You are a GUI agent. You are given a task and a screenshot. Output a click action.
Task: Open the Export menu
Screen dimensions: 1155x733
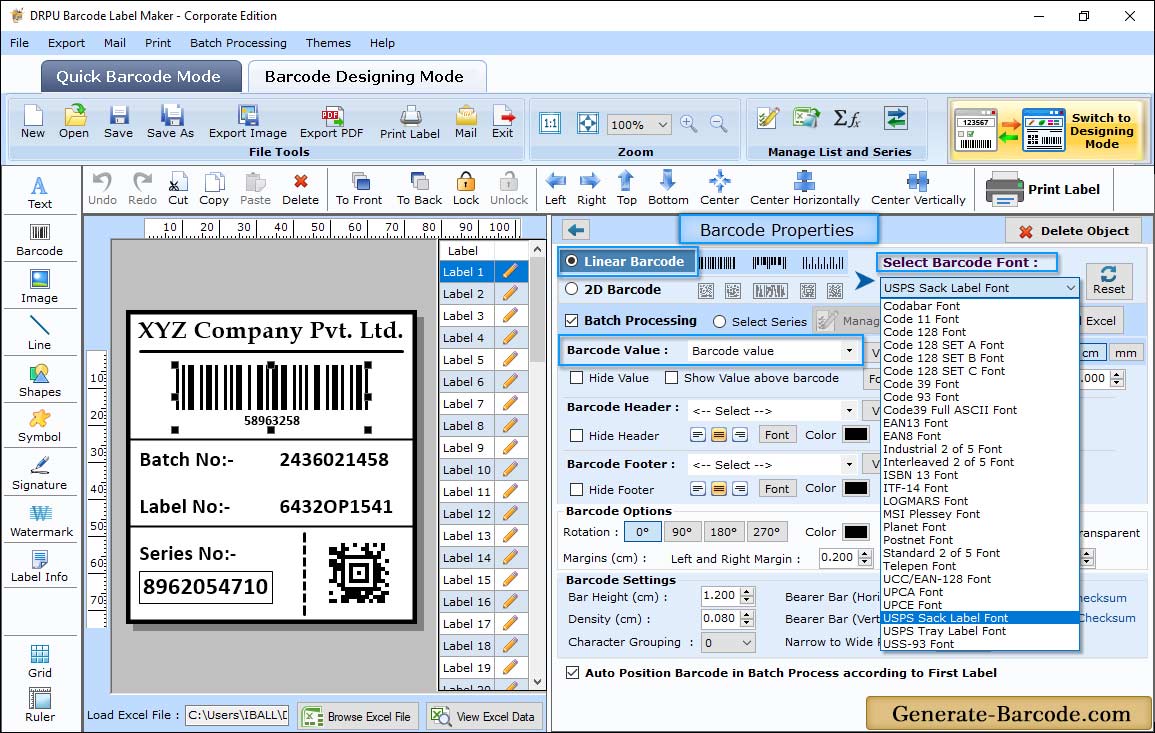coord(66,43)
